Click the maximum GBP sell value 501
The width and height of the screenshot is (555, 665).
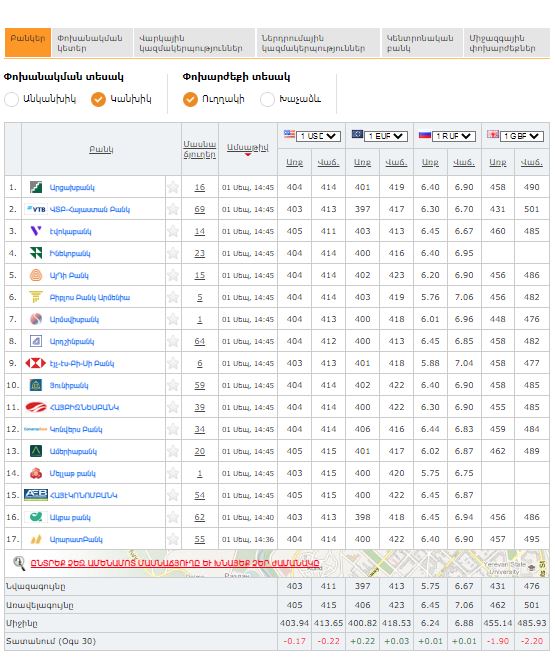pyautogui.click(x=532, y=605)
